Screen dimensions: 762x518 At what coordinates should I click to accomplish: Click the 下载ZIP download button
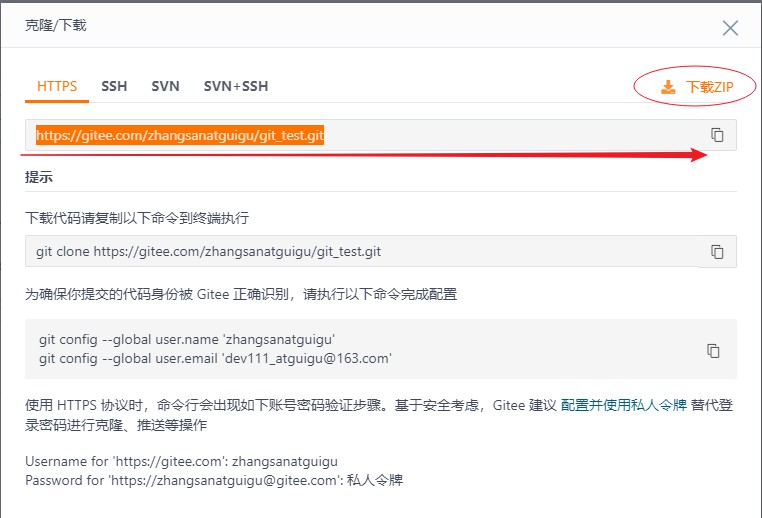point(696,87)
